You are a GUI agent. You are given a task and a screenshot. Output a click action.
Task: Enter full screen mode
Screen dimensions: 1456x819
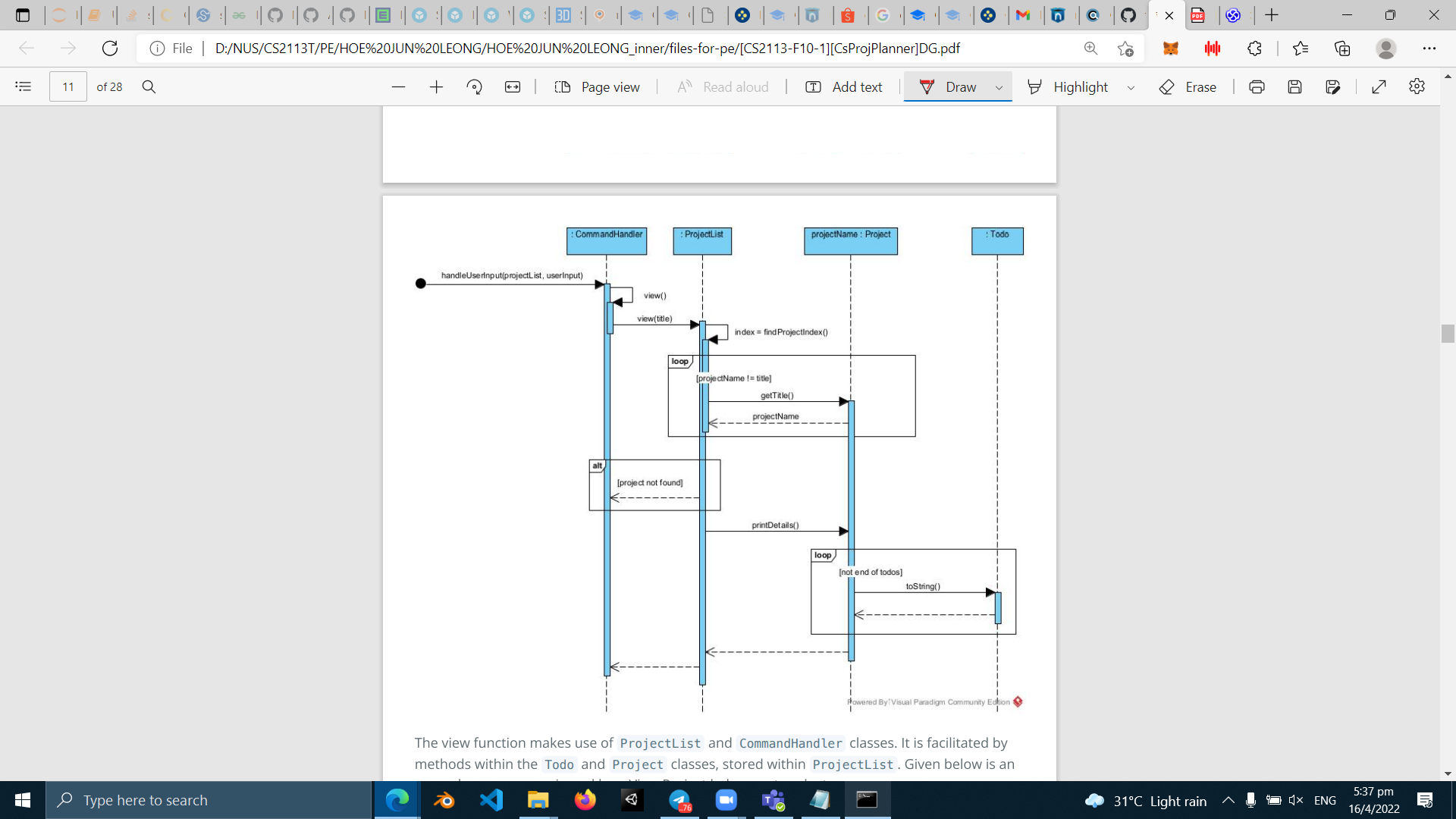(1379, 86)
